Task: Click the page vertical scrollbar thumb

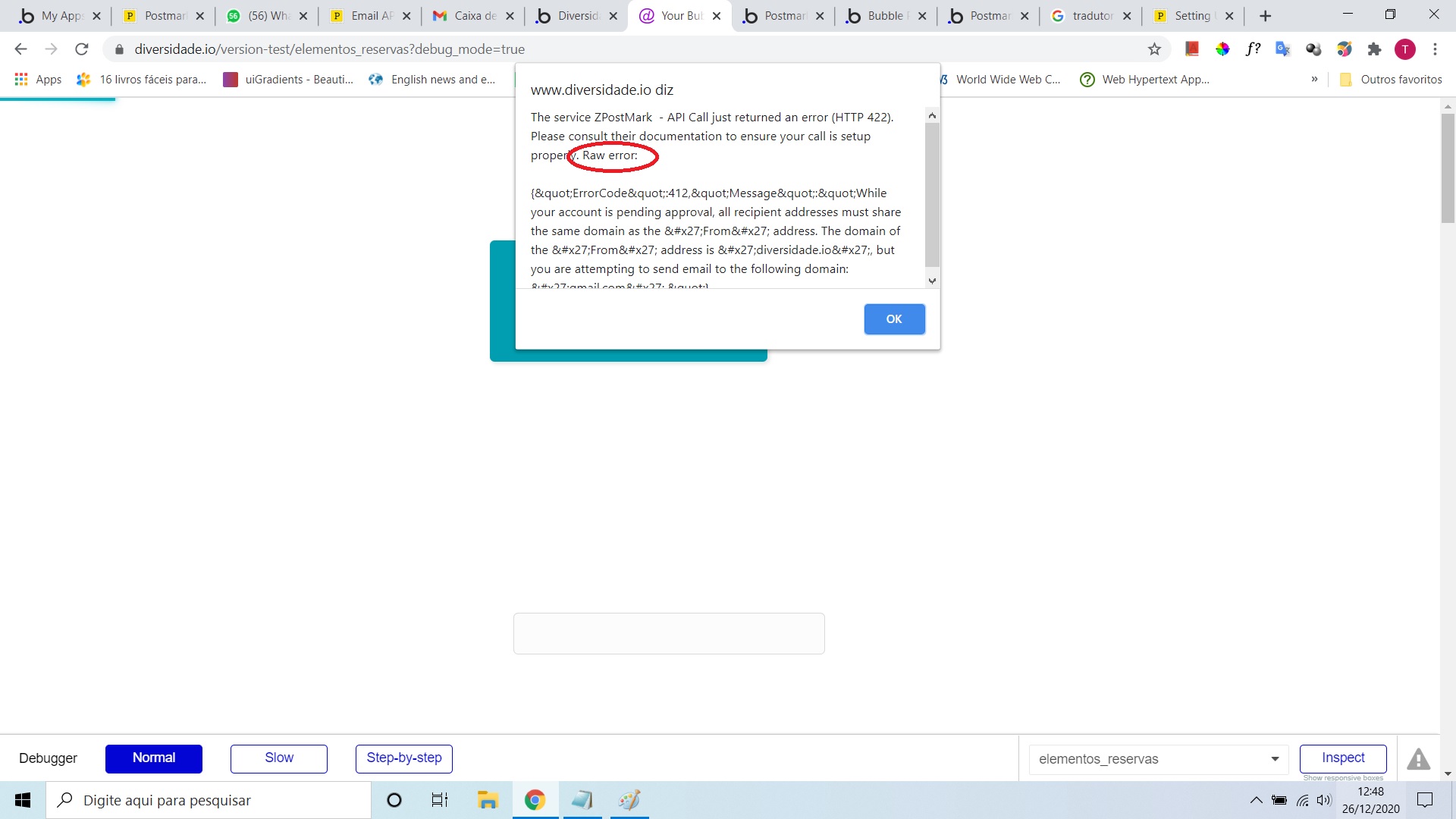Action: 1448,168
